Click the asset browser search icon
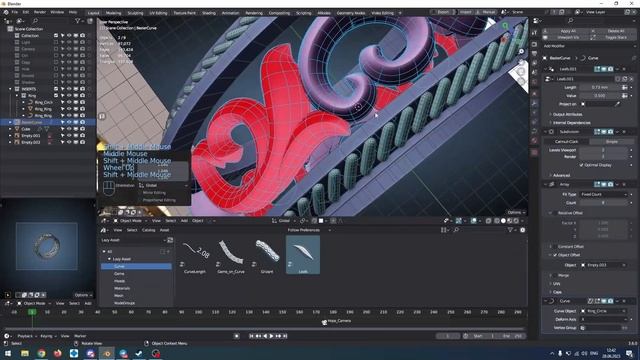640x360 pixels. (456, 230)
